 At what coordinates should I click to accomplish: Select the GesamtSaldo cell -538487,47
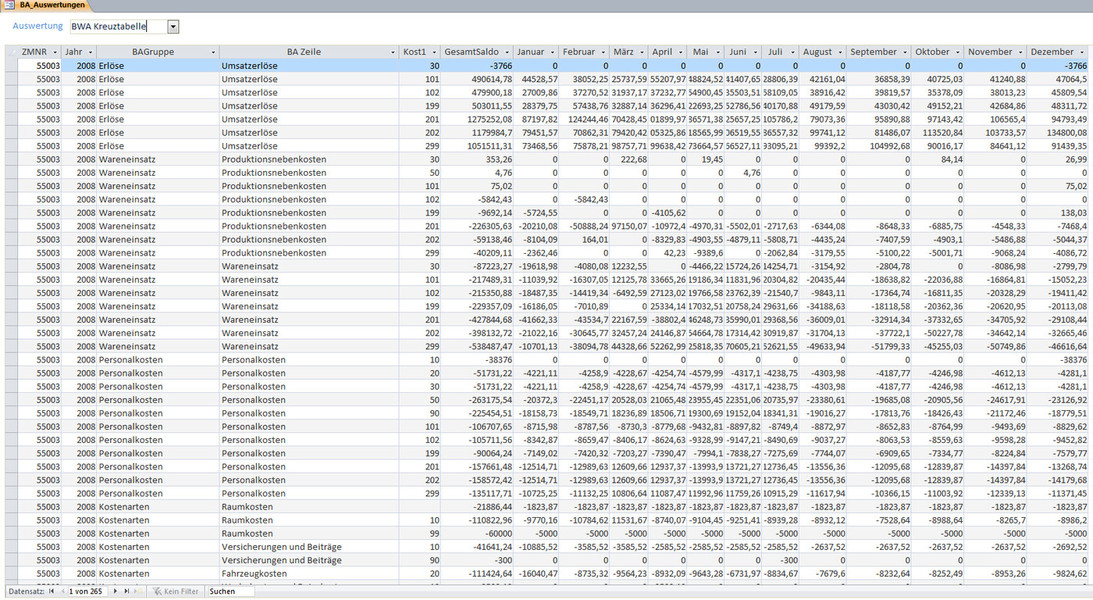click(477, 346)
